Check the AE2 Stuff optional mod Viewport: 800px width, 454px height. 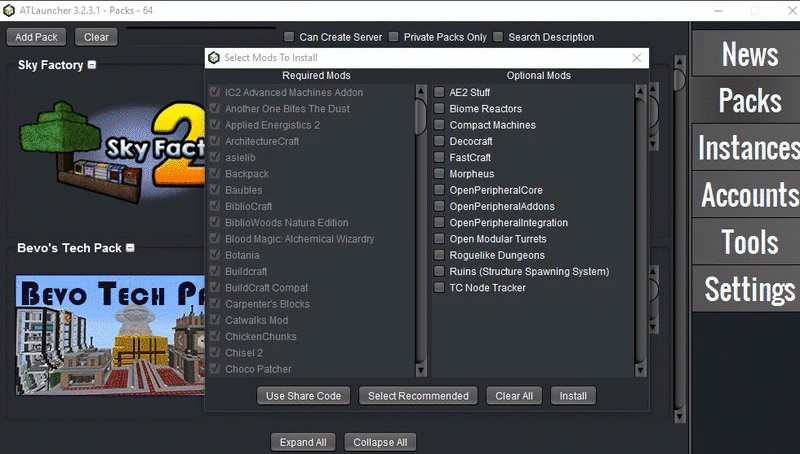click(439, 92)
